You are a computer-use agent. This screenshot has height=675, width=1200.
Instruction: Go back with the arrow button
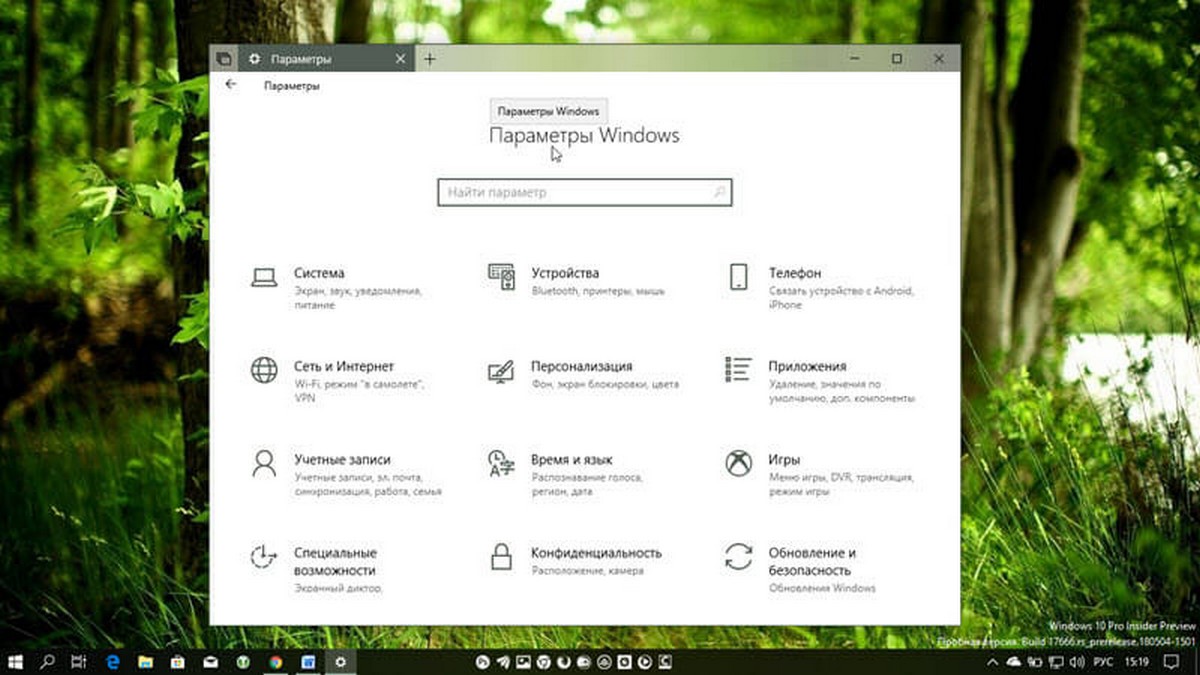231,85
